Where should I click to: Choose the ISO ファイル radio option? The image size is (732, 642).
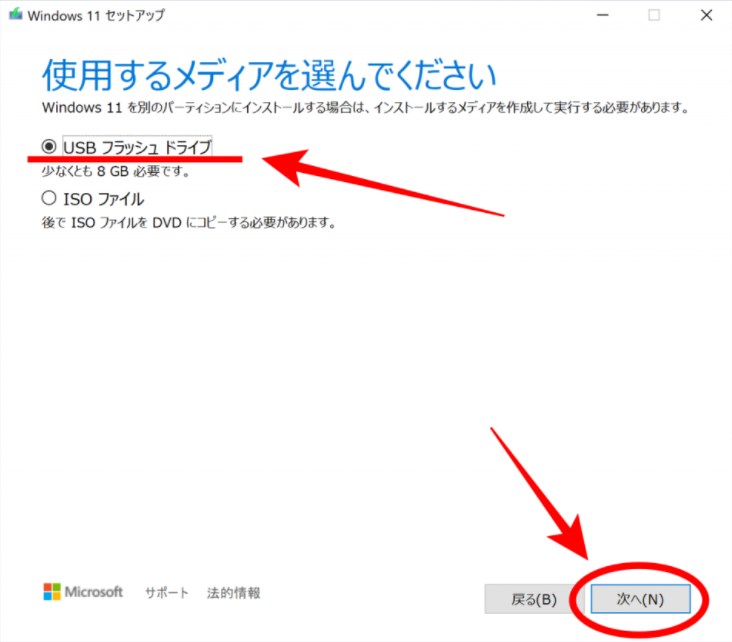pos(49,198)
